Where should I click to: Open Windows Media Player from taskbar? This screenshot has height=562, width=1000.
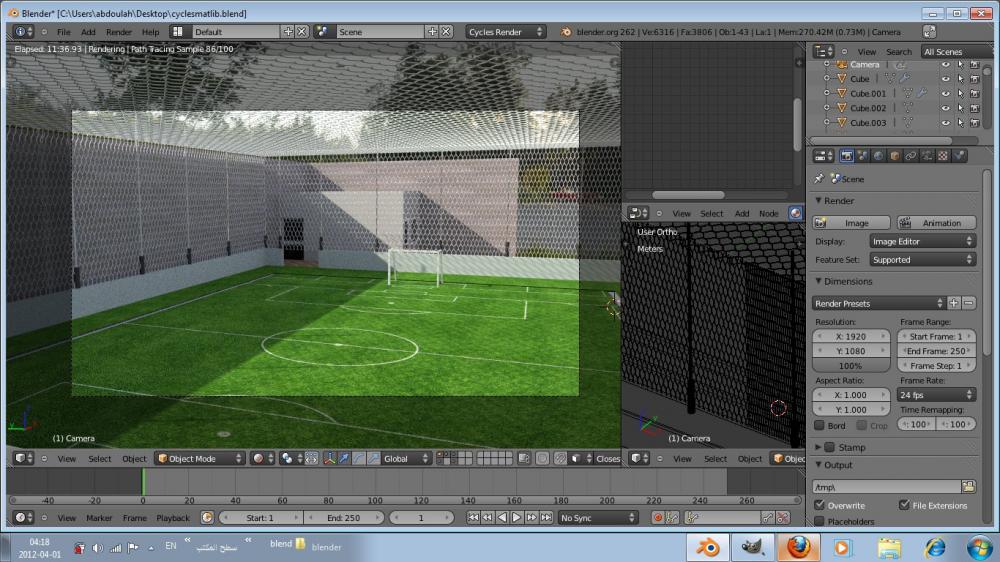tap(843, 547)
